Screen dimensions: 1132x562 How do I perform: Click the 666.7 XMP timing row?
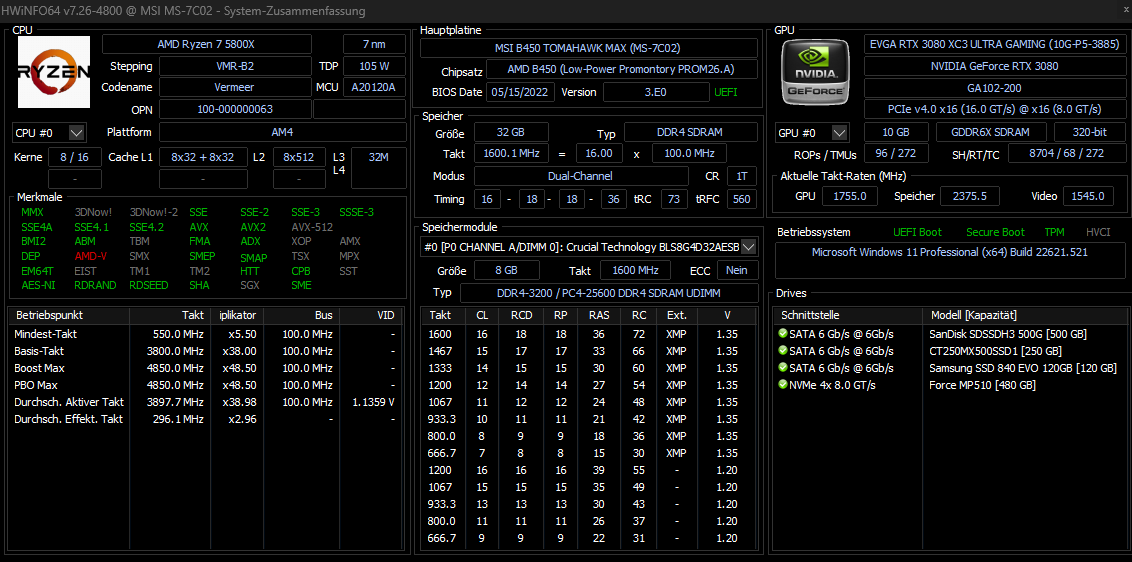point(588,453)
